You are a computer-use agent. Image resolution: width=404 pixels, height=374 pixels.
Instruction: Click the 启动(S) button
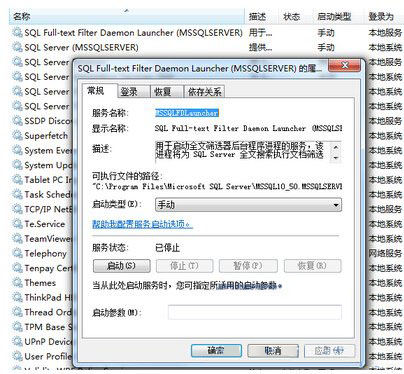point(121,266)
